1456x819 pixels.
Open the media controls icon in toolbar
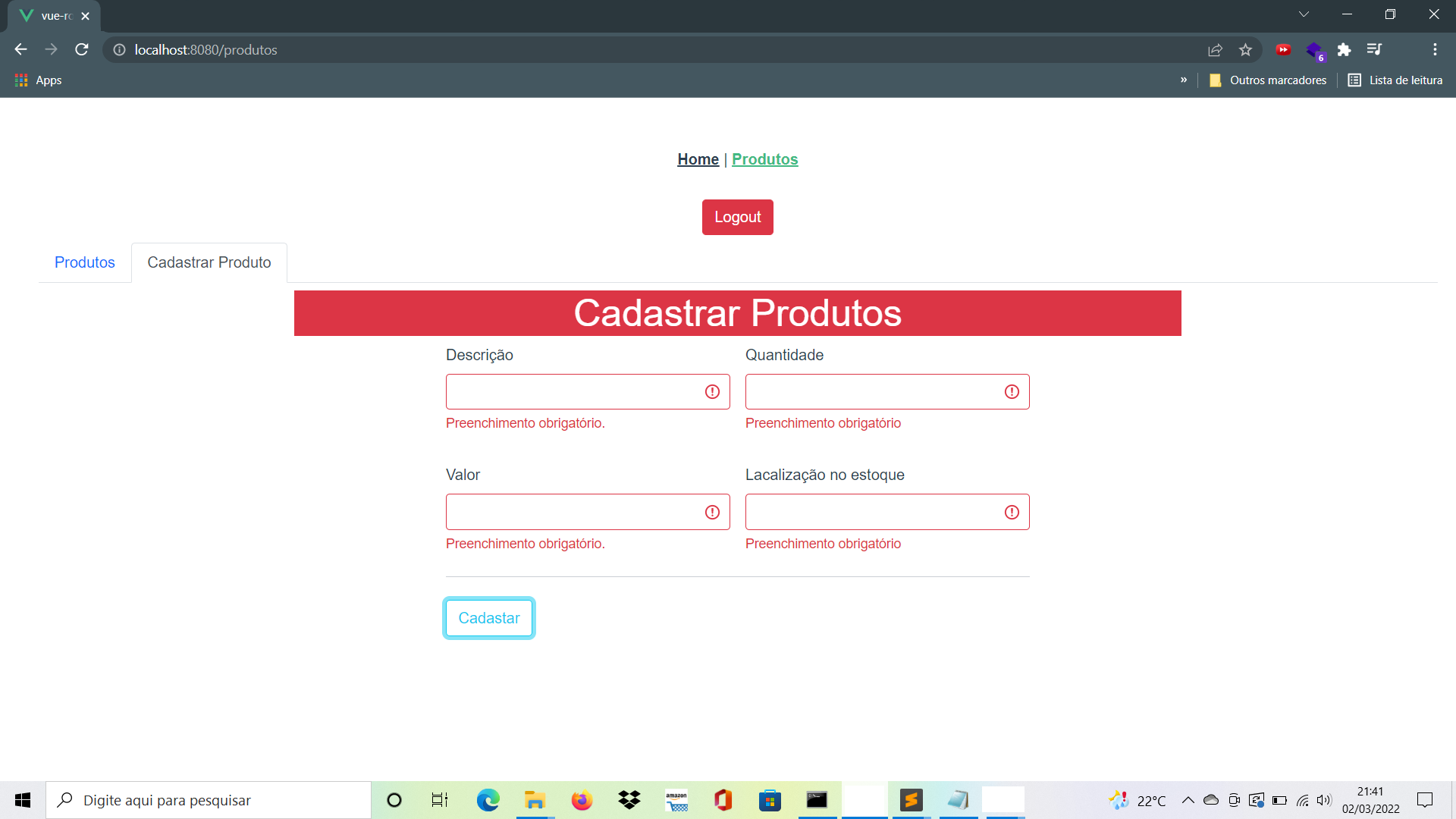click(1375, 49)
